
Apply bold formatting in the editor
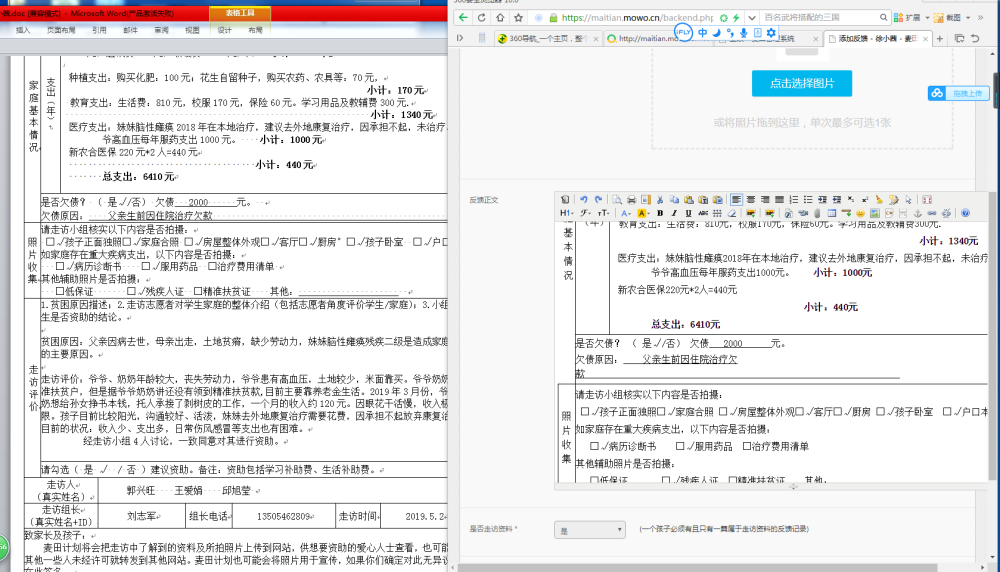(x=660, y=214)
